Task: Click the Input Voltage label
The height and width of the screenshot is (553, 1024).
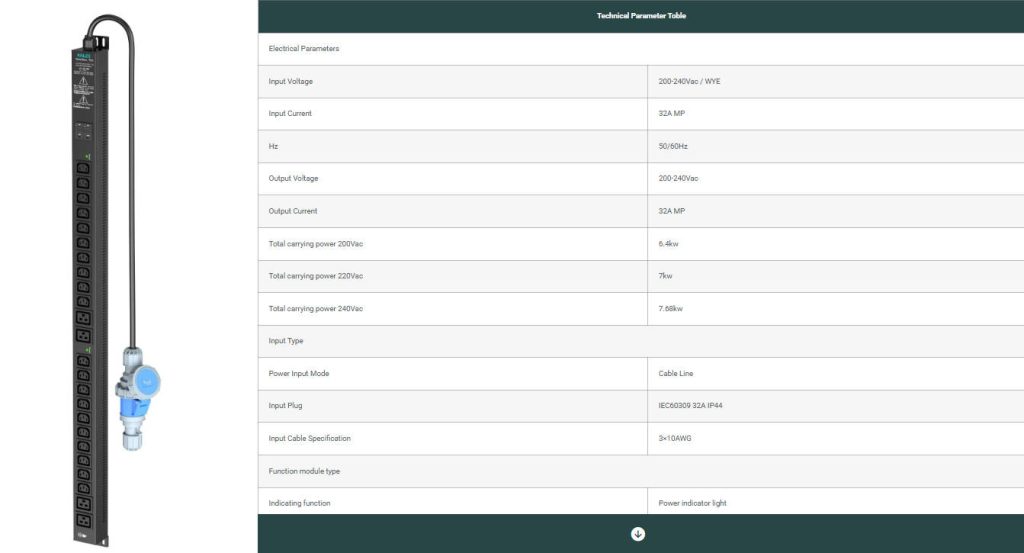Action: (x=291, y=82)
